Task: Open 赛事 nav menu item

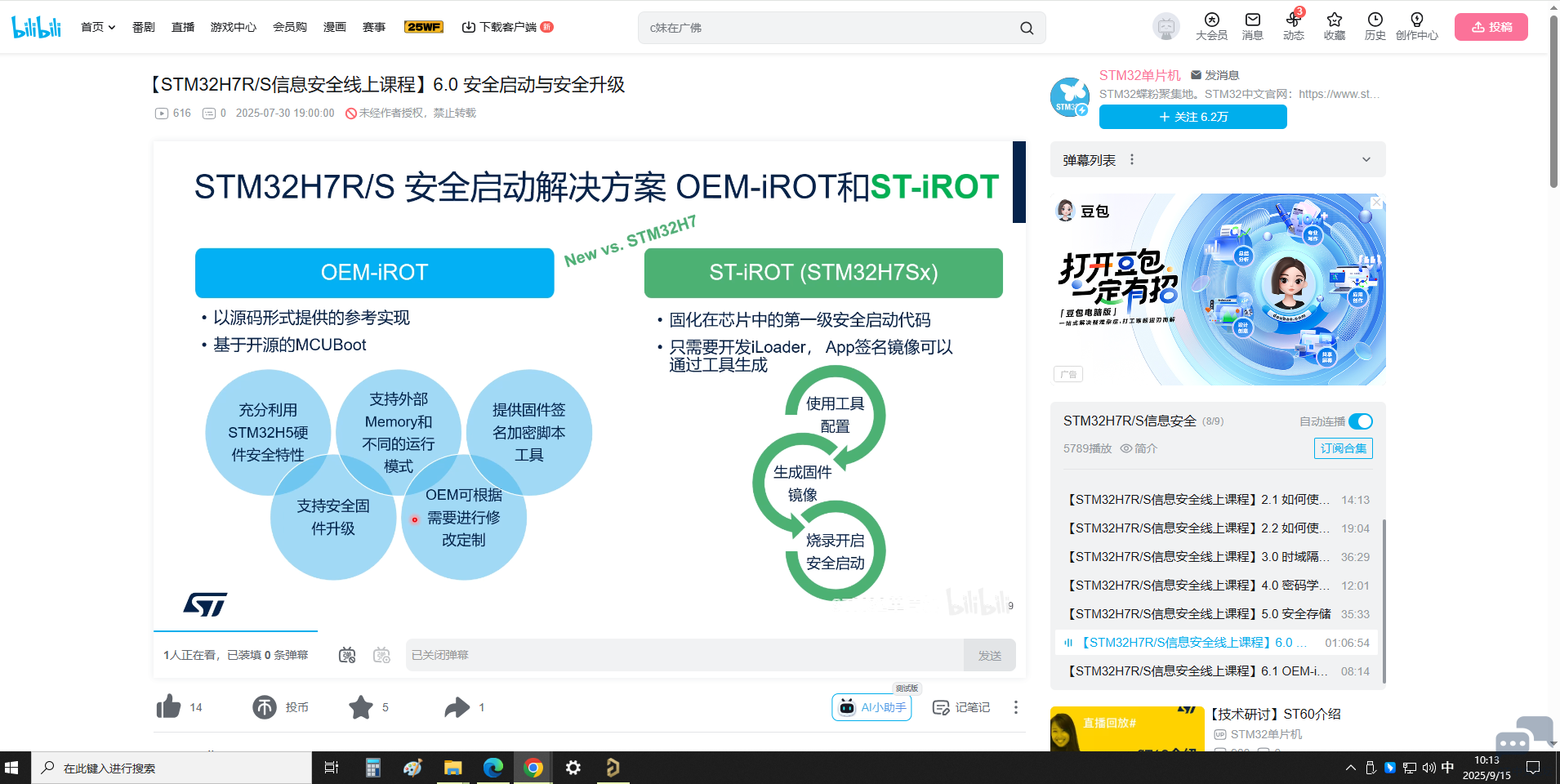Action: click(374, 27)
